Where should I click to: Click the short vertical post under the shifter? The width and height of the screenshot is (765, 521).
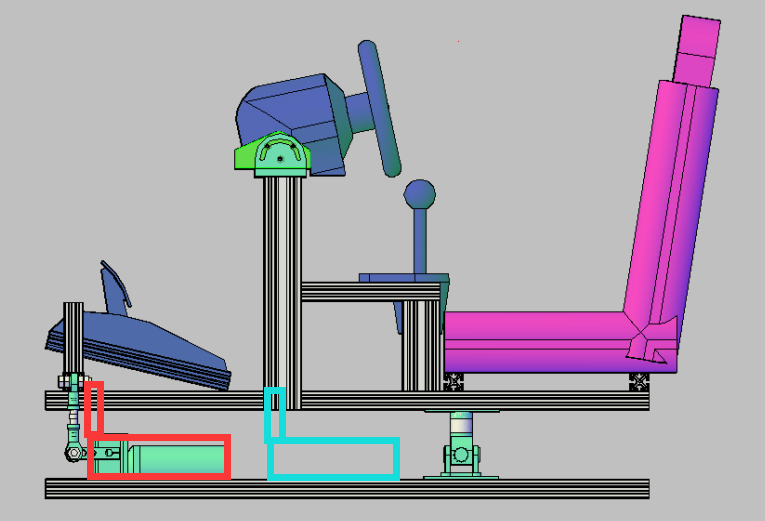(x=422, y=345)
